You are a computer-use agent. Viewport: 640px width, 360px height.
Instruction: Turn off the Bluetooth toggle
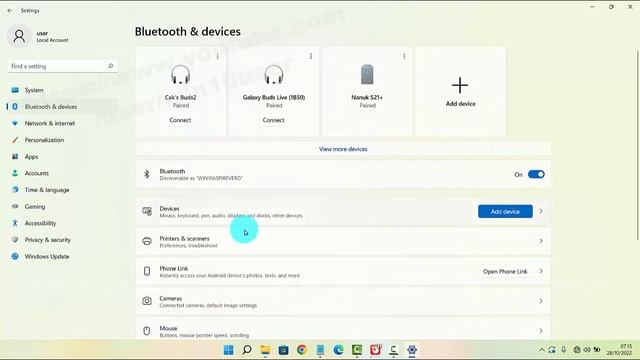pos(536,174)
